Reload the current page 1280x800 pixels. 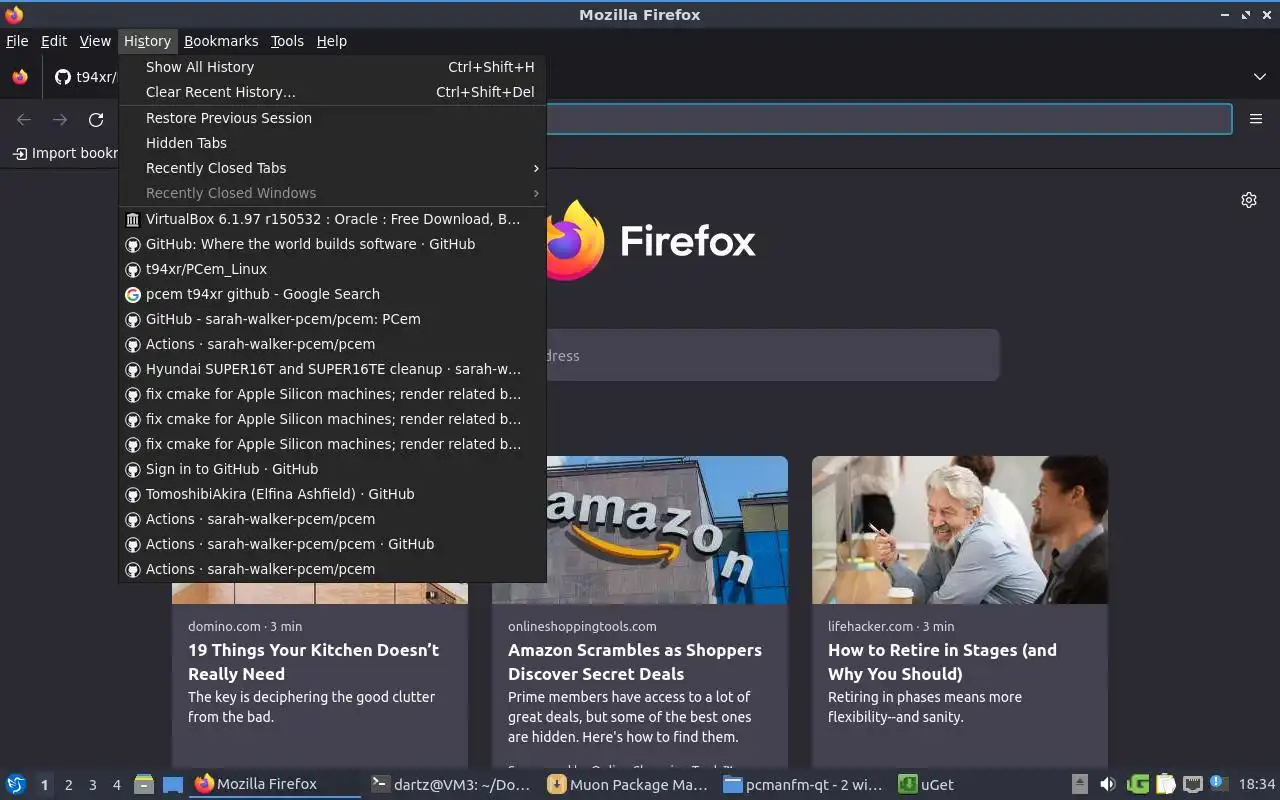tap(96, 120)
